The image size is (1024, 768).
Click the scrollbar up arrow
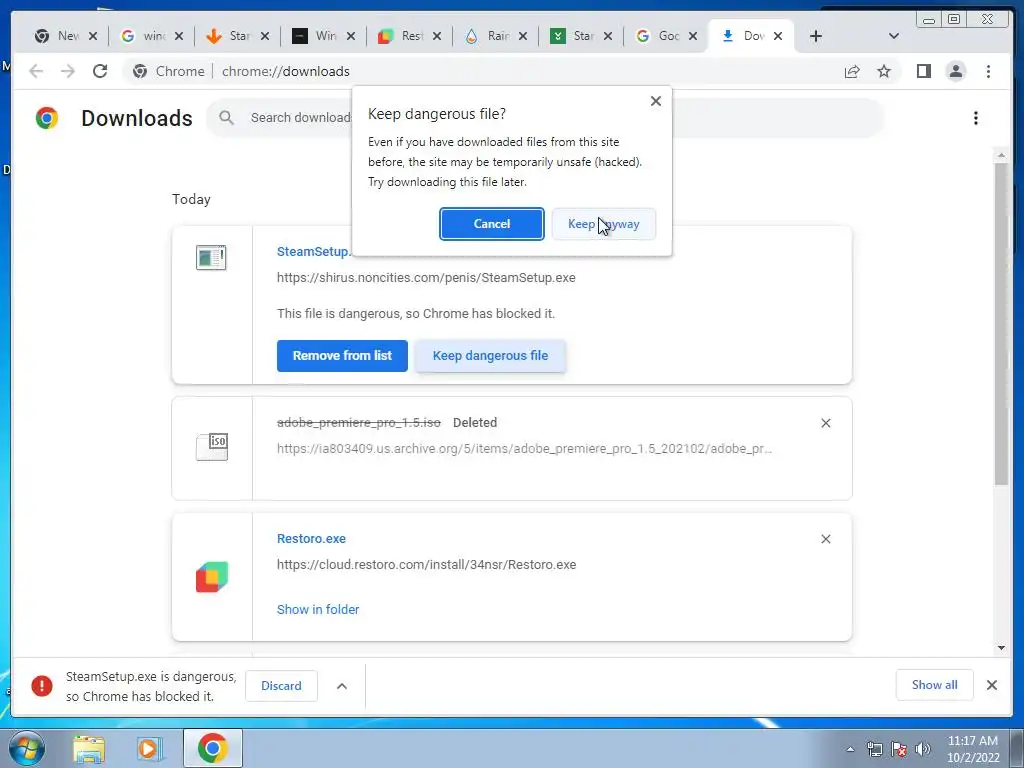coord(1001,156)
